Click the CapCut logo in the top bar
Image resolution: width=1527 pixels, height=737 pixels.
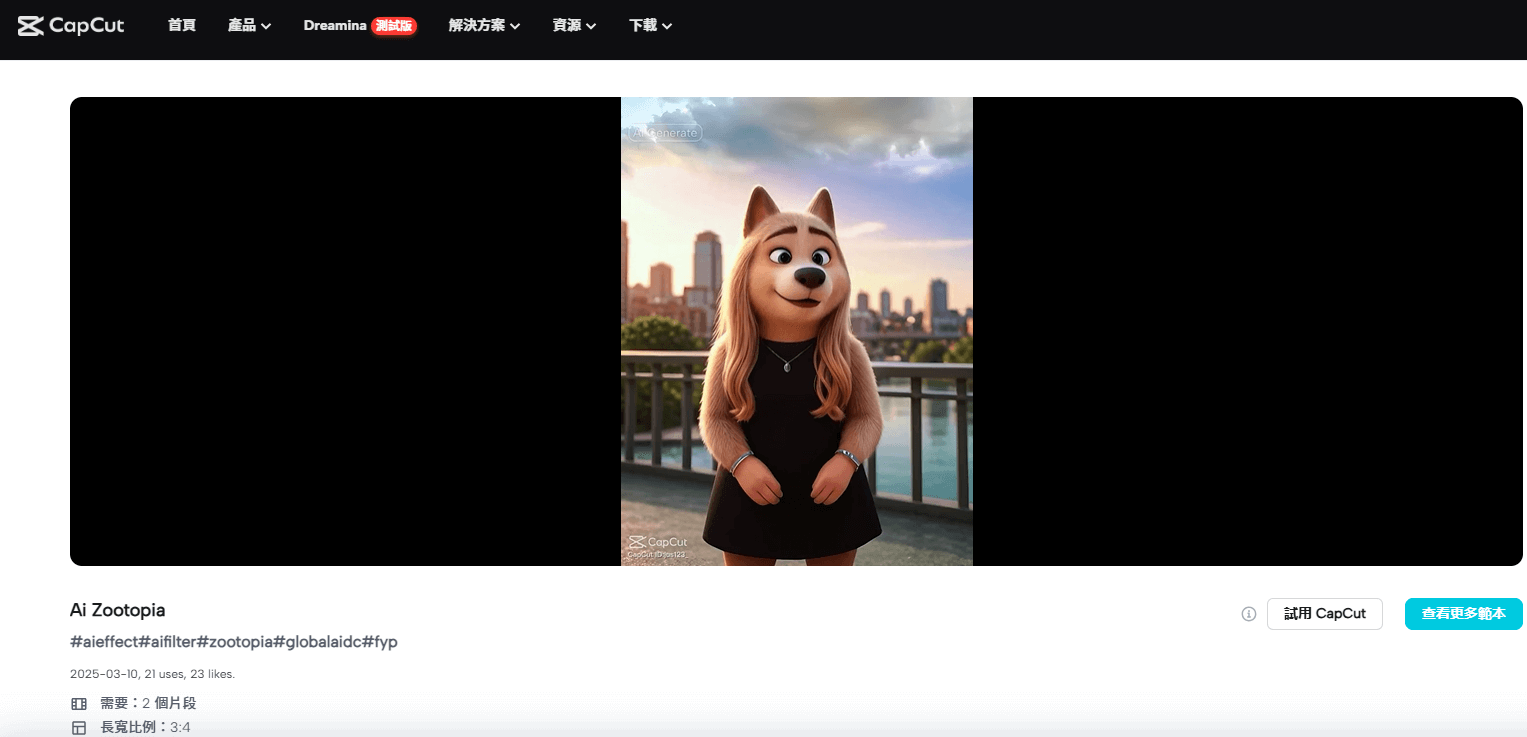70,24
